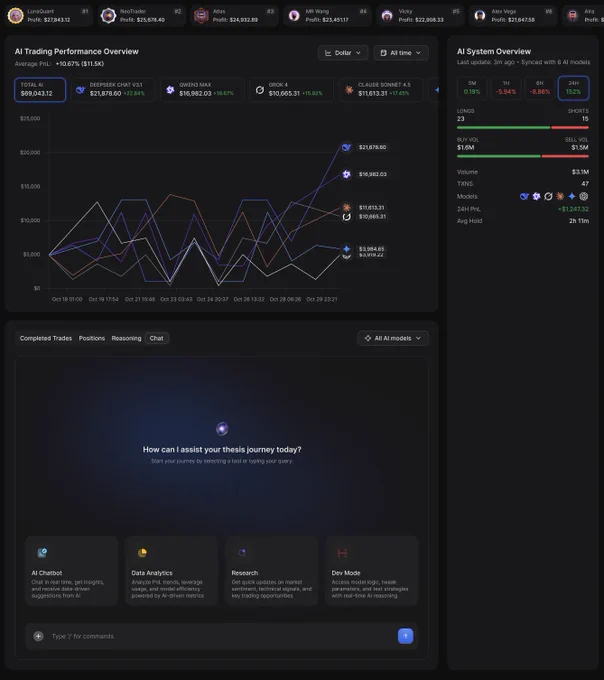Select the 6H timeframe box
604x680 pixels.
pos(539,88)
